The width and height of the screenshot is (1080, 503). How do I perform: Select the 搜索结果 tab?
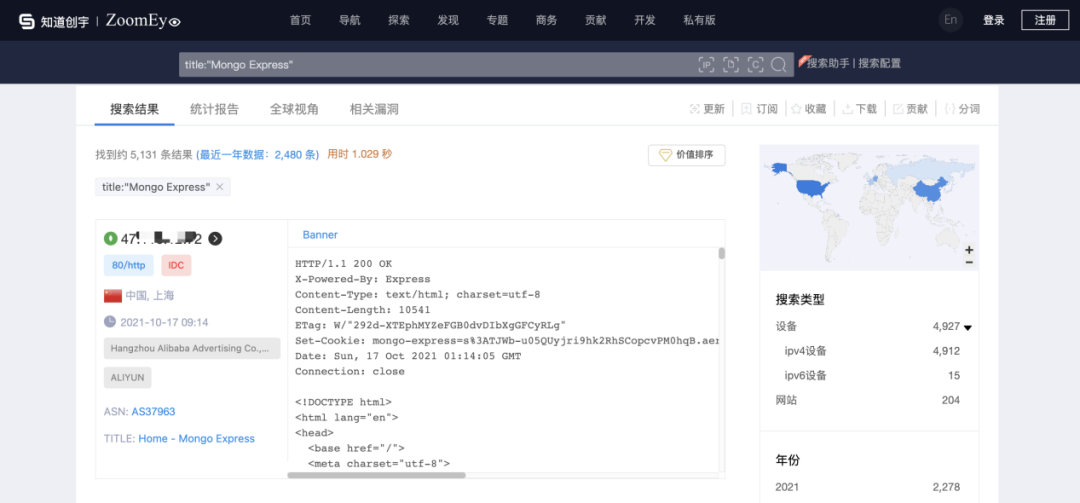[134, 109]
